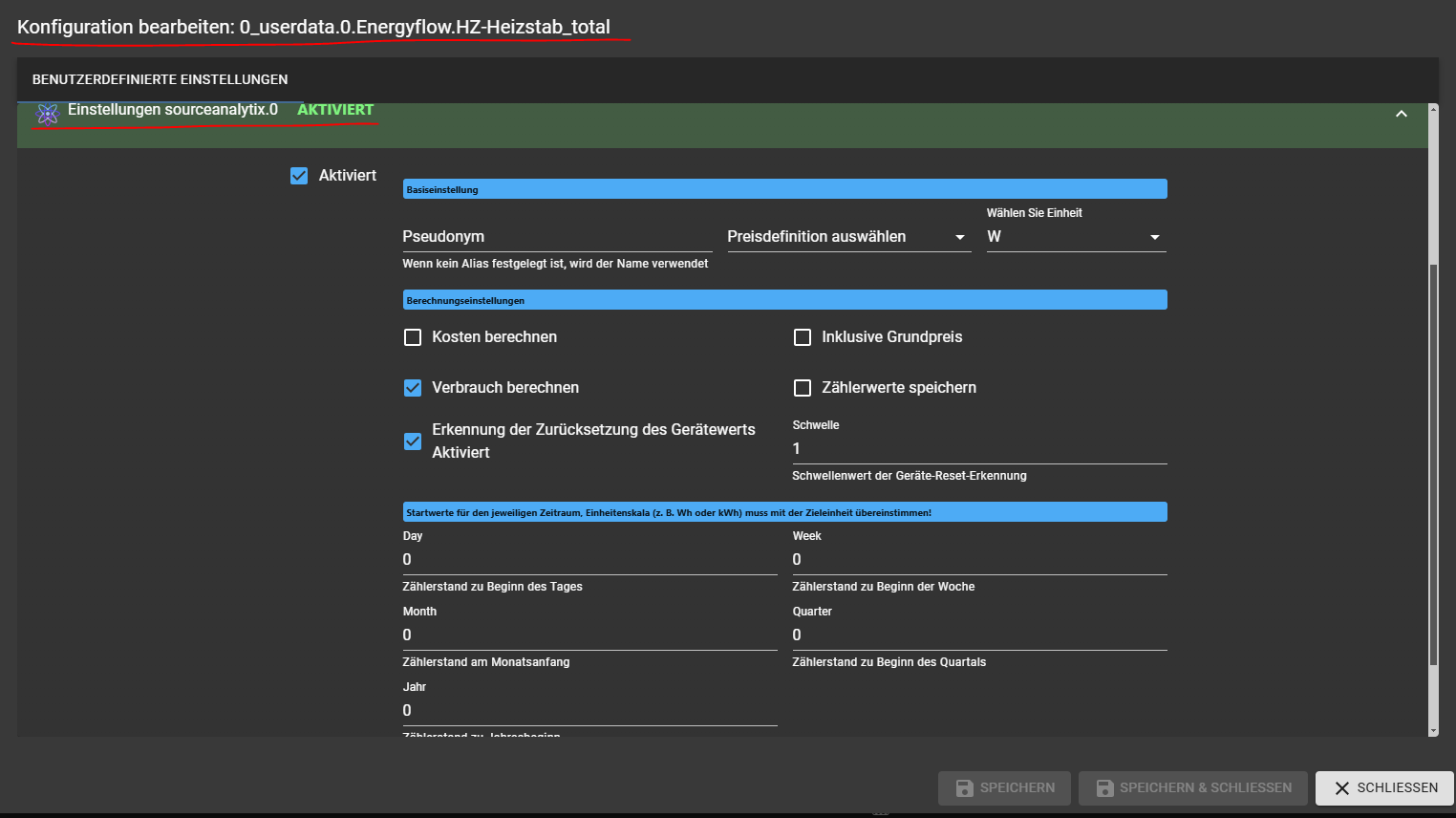Open Preisdefinition auswählen dropdown
The height and width of the screenshot is (818, 1456).
click(x=849, y=237)
